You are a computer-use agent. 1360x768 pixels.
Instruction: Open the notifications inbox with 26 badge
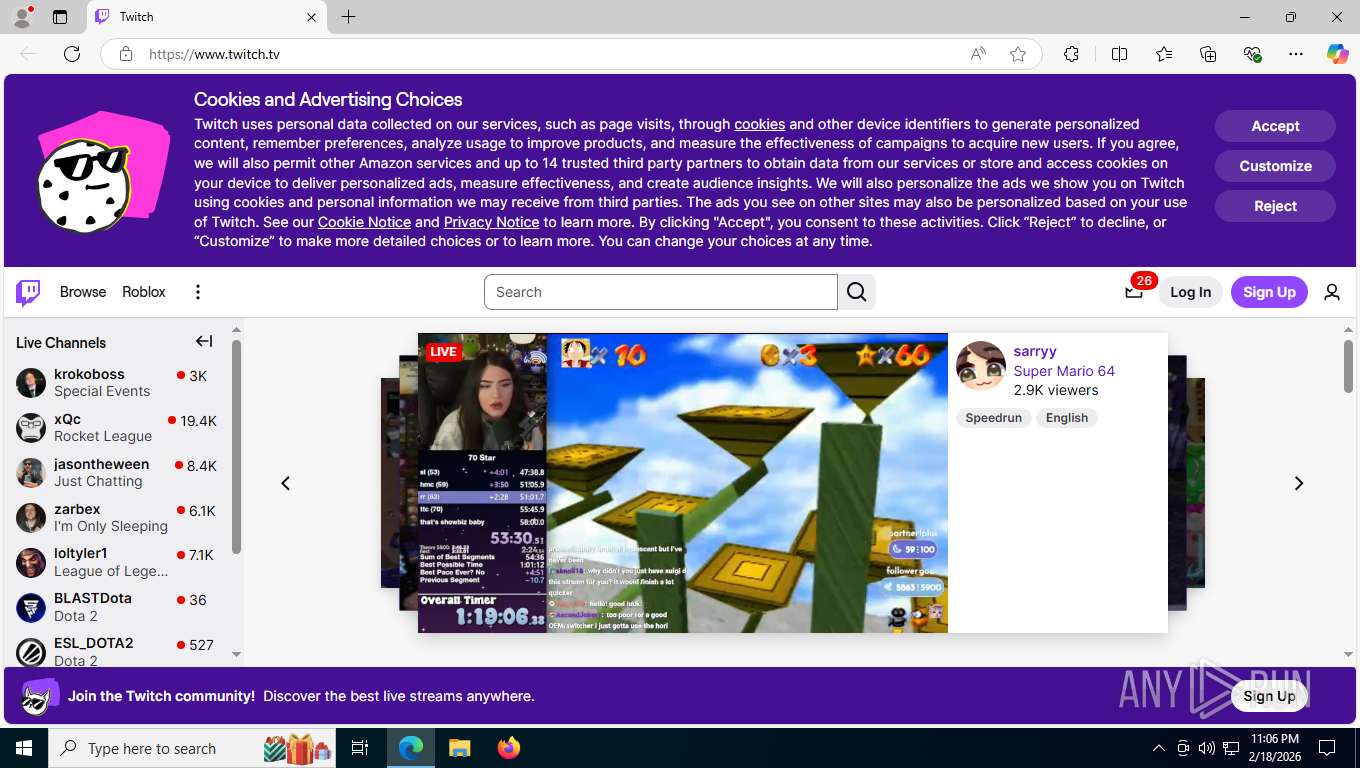point(1134,292)
